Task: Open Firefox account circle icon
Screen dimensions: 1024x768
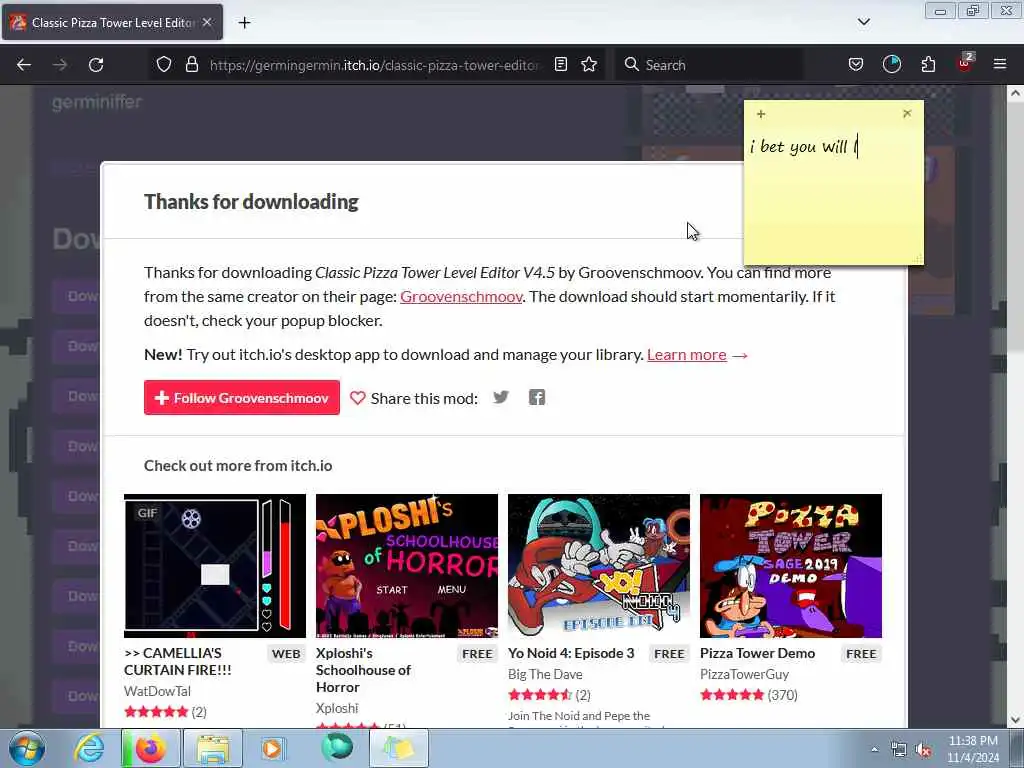Action: tap(891, 65)
